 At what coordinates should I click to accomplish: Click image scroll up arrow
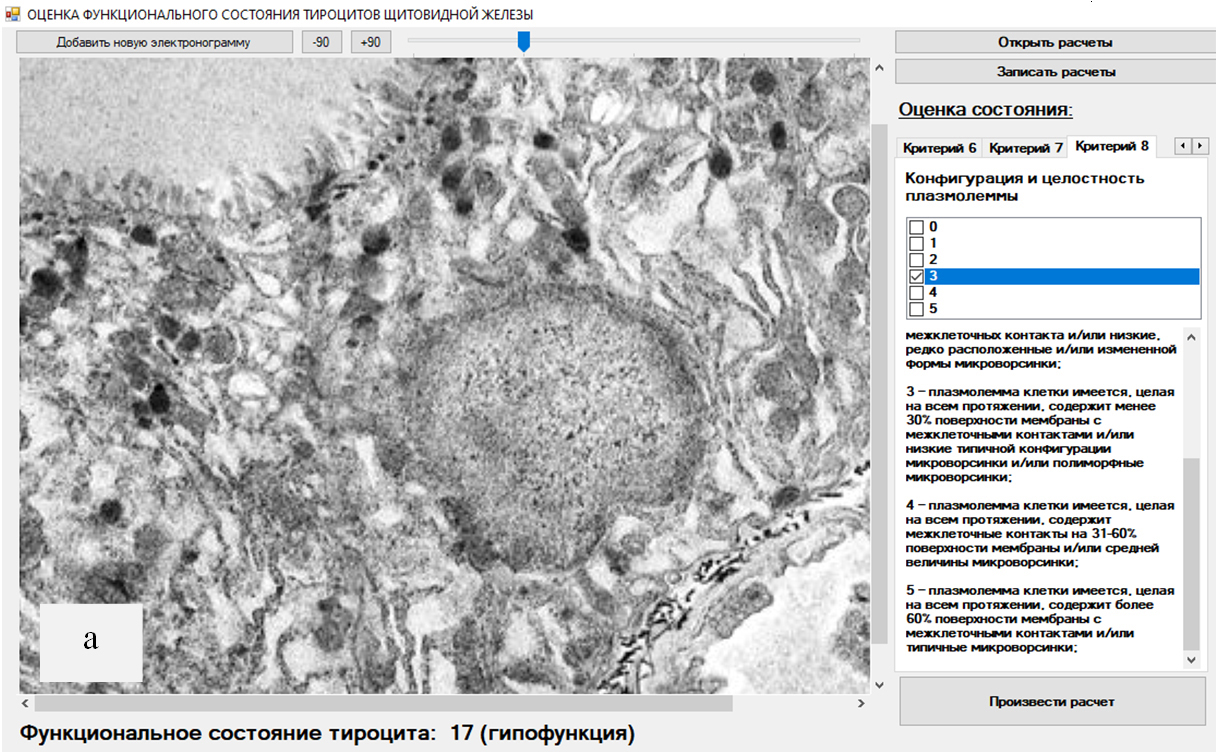pyautogui.click(x=880, y=68)
